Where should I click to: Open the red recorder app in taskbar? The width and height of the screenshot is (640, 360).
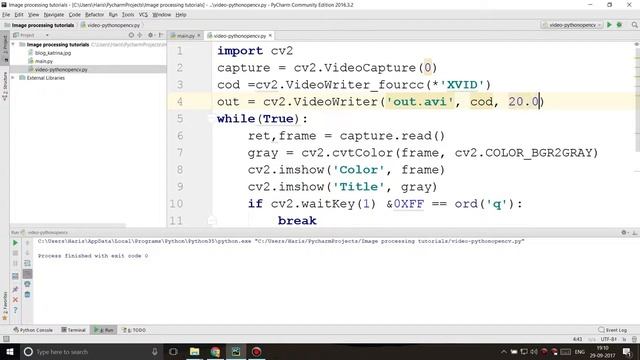(x=256, y=351)
